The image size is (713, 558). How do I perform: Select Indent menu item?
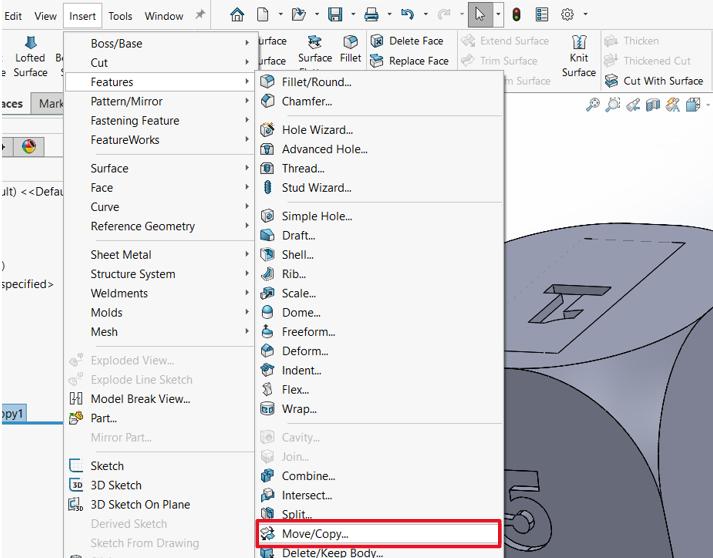(380, 370)
